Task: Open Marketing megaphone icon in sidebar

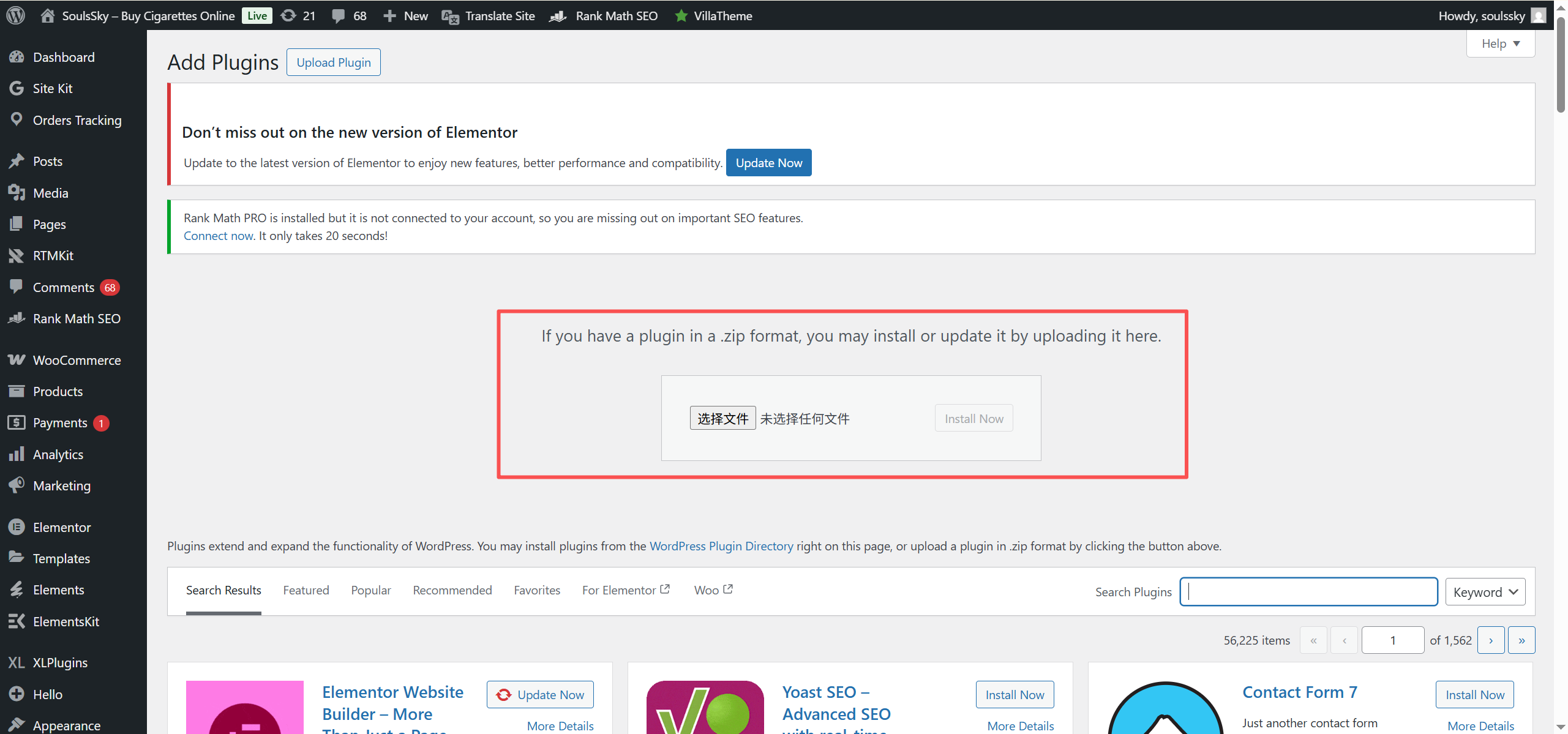Action: 17,485
